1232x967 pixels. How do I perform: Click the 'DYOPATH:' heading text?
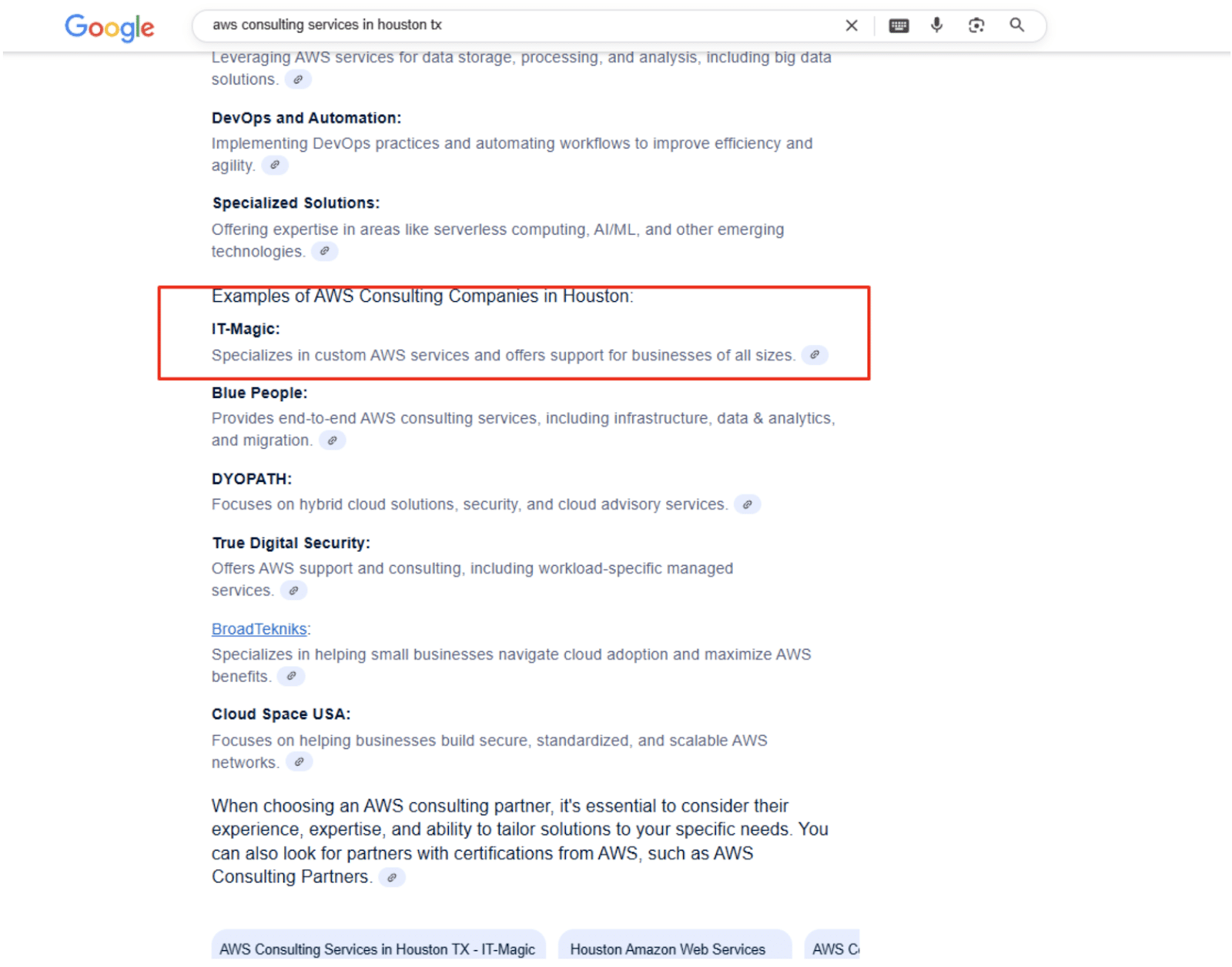(252, 479)
